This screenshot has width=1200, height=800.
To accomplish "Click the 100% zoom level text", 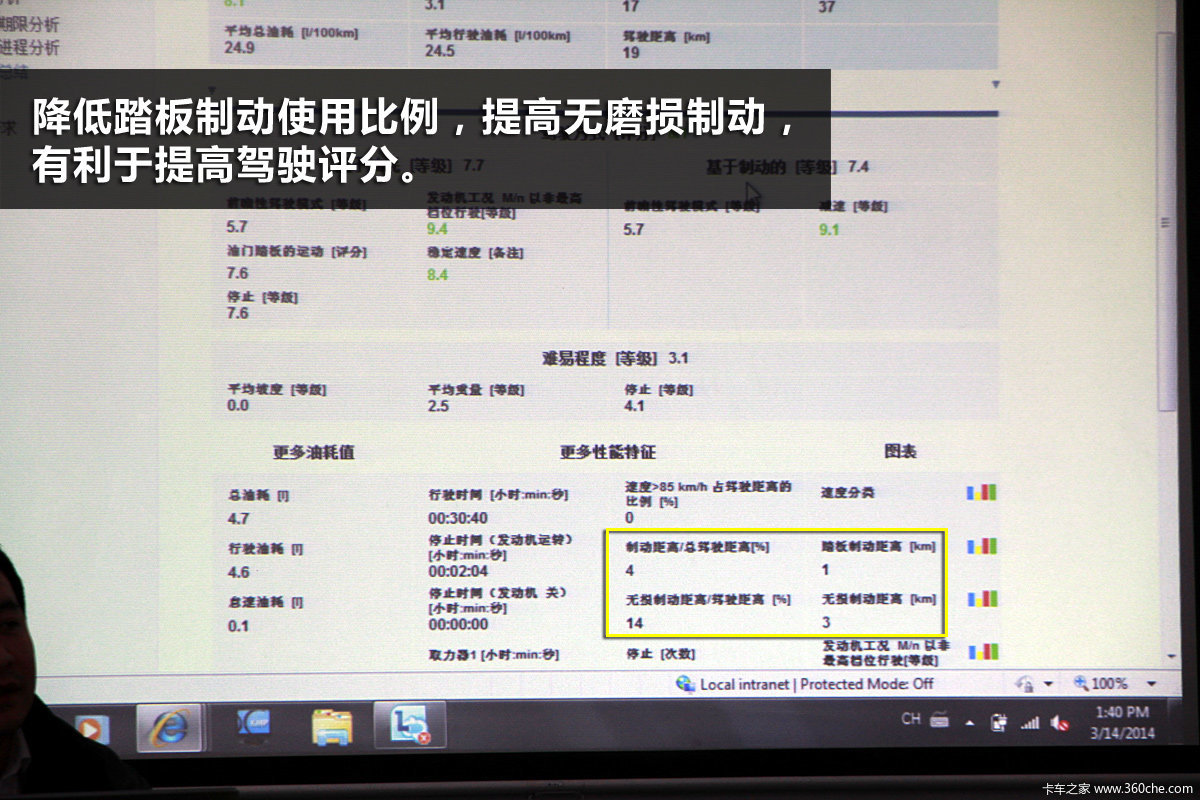I will pos(1110,684).
